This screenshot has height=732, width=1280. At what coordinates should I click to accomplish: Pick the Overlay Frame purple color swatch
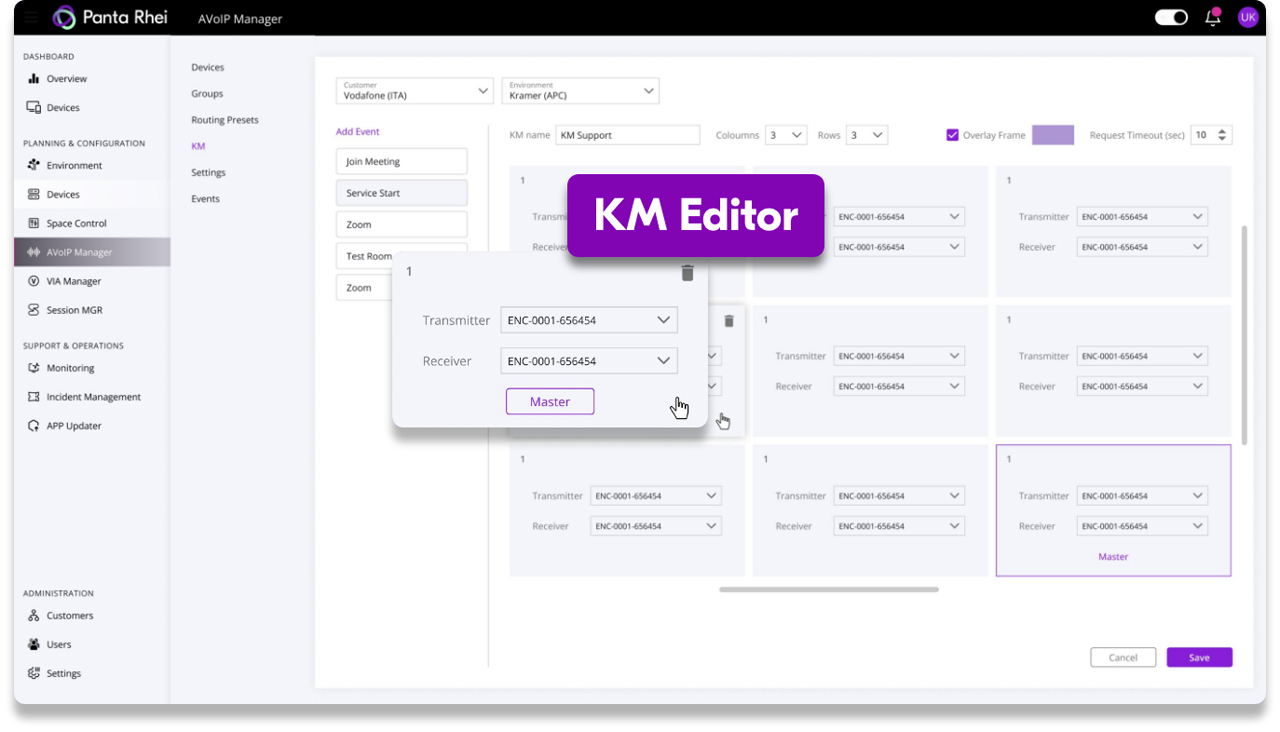[1052, 135]
